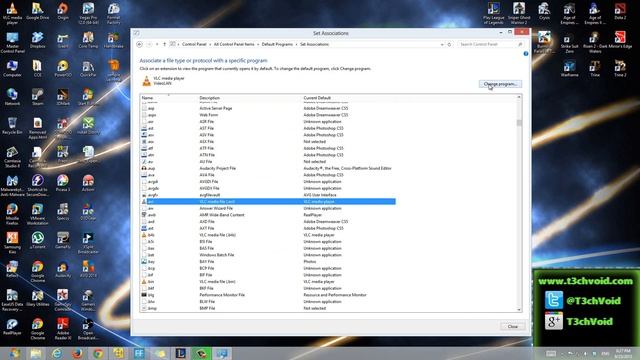Click the up-one-level arrow in address bar
This screenshot has height=360, width=640.
tap(164, 44)
